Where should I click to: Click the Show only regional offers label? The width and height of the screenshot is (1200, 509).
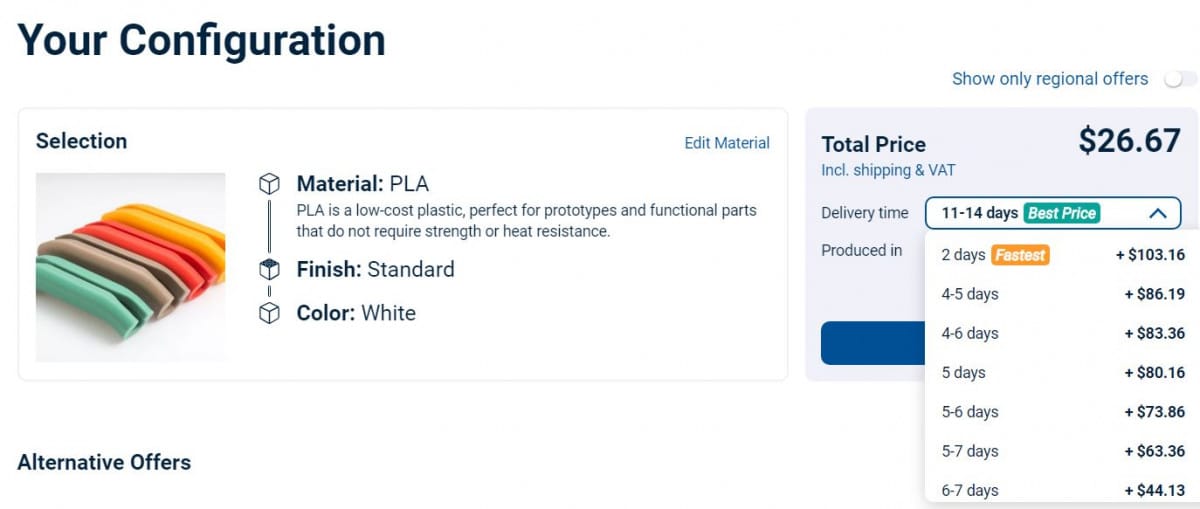tap(1050, 79)
